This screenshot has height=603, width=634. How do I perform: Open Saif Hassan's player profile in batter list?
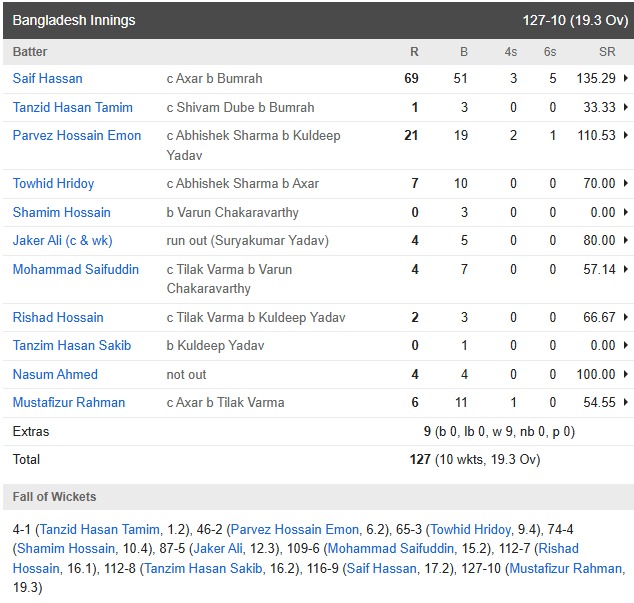point(47,79)
